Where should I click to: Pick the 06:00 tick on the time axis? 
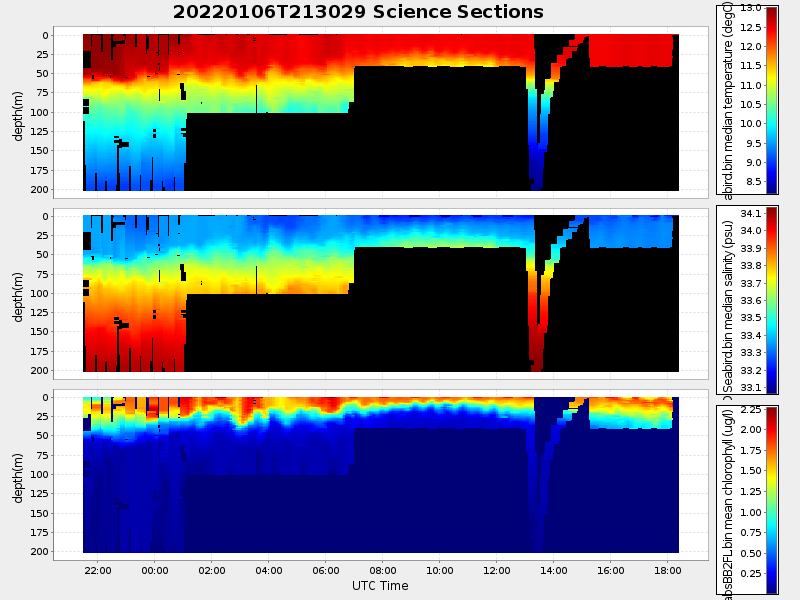326,569
